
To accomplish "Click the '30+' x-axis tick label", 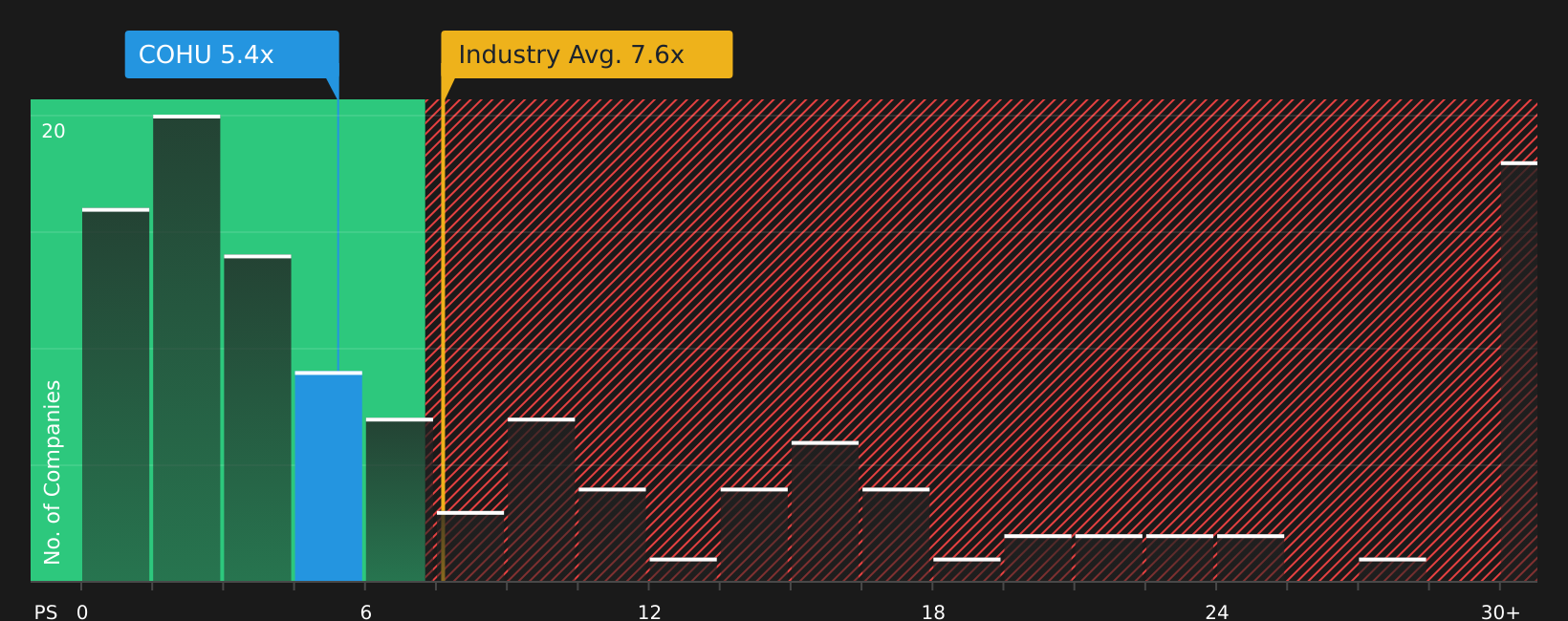I will (1500, 612).
